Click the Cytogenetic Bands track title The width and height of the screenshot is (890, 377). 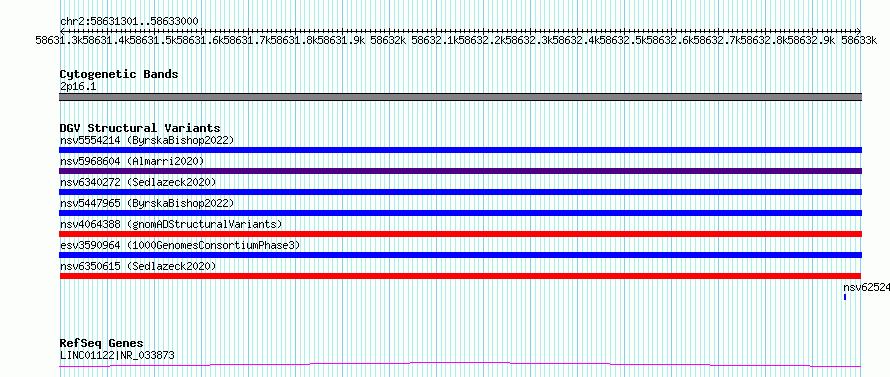[119, 74]
